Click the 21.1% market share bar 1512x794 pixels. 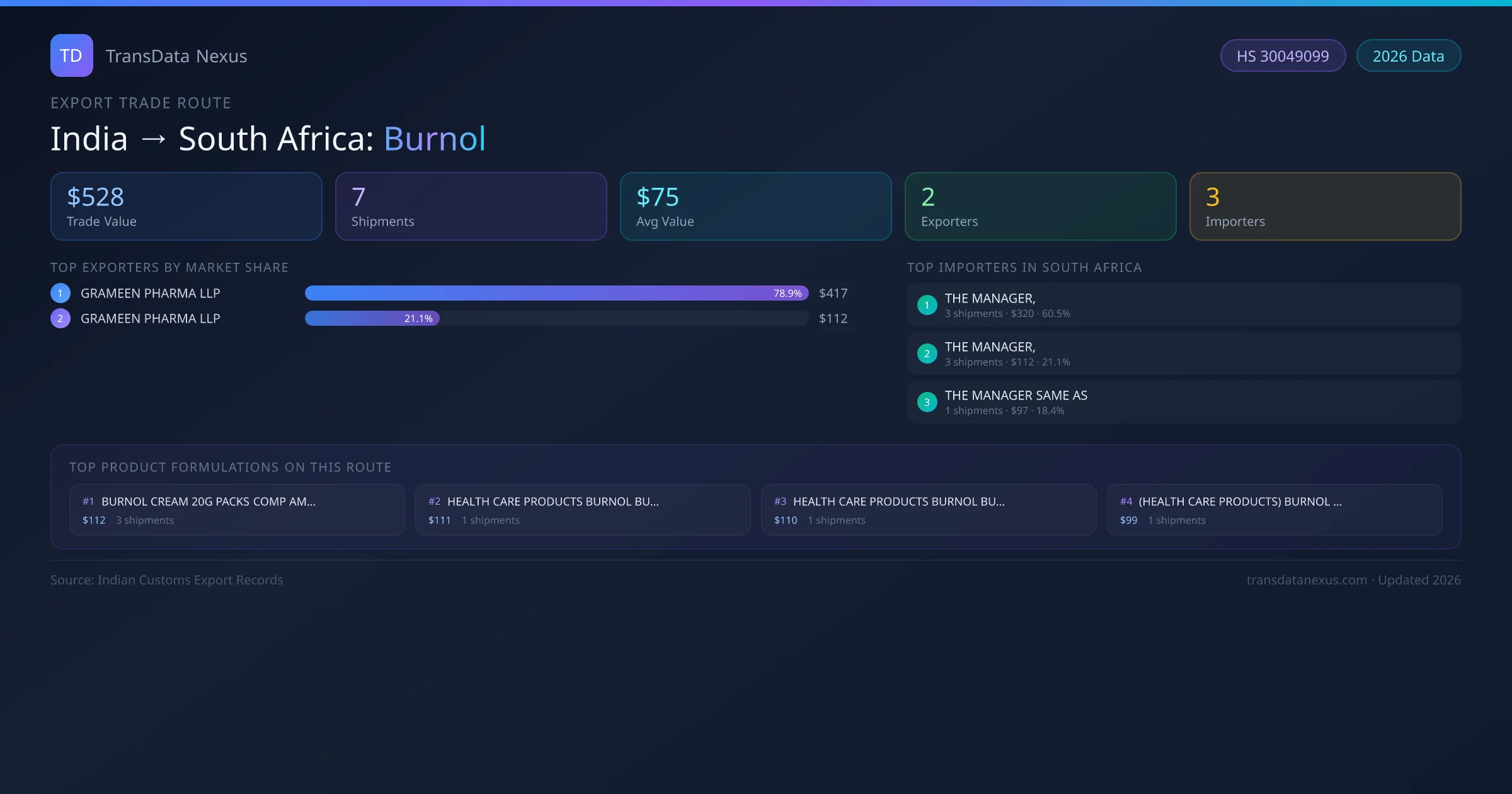coord(372,318)
